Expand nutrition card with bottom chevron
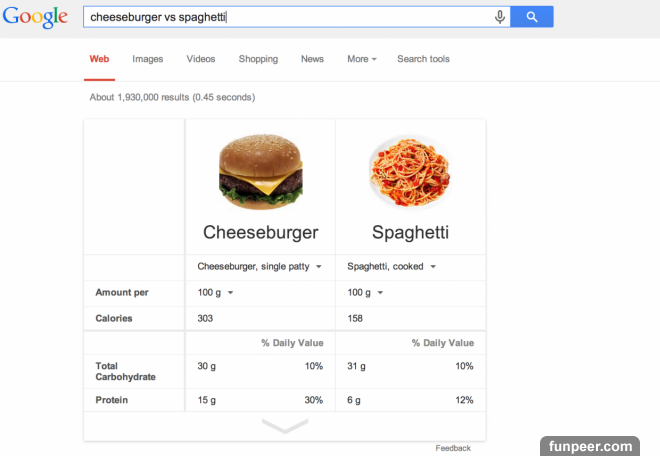The height and width of the screenshot is (456, 660). 285,426
